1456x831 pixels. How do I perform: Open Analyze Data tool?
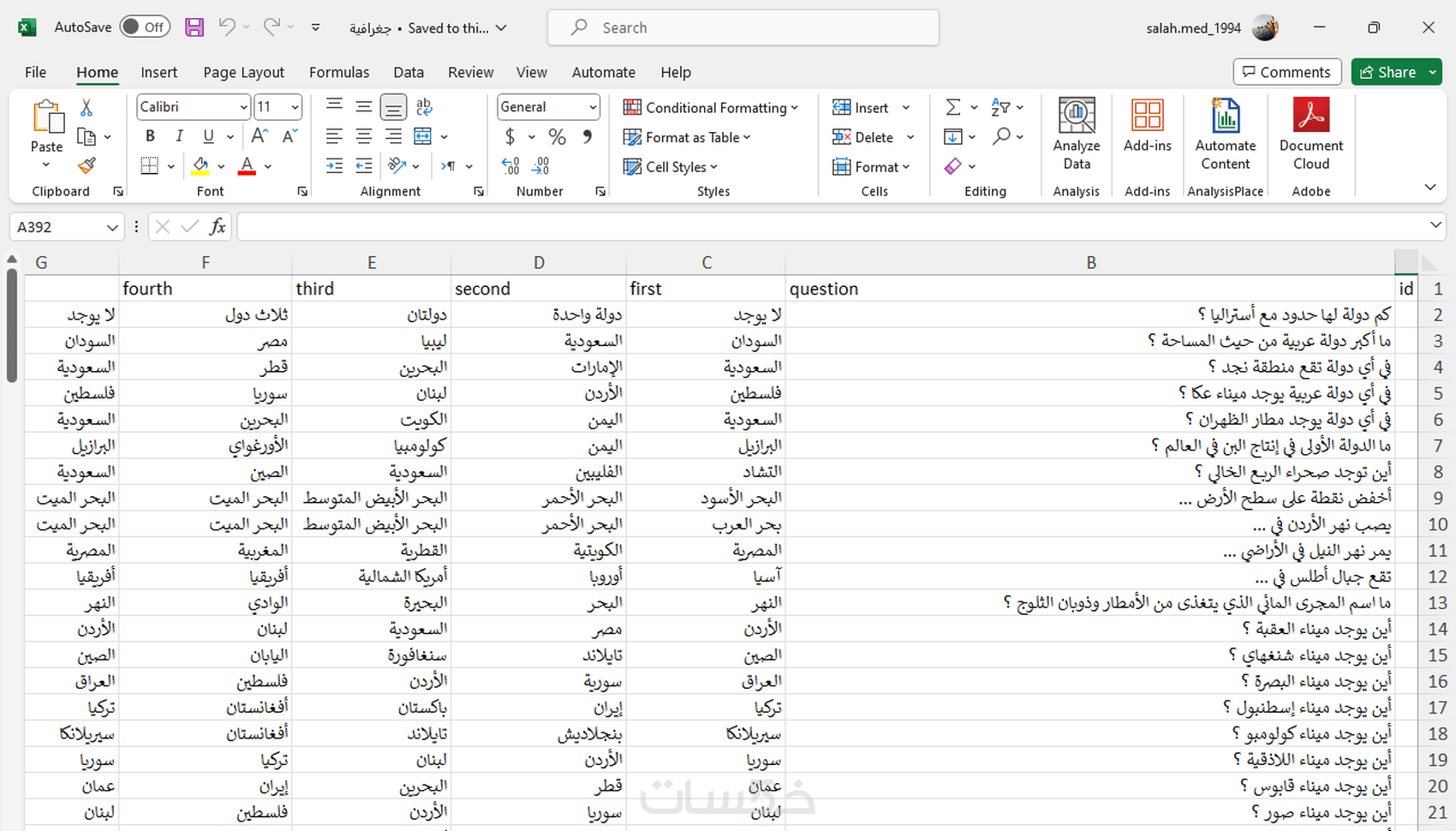1077,135
